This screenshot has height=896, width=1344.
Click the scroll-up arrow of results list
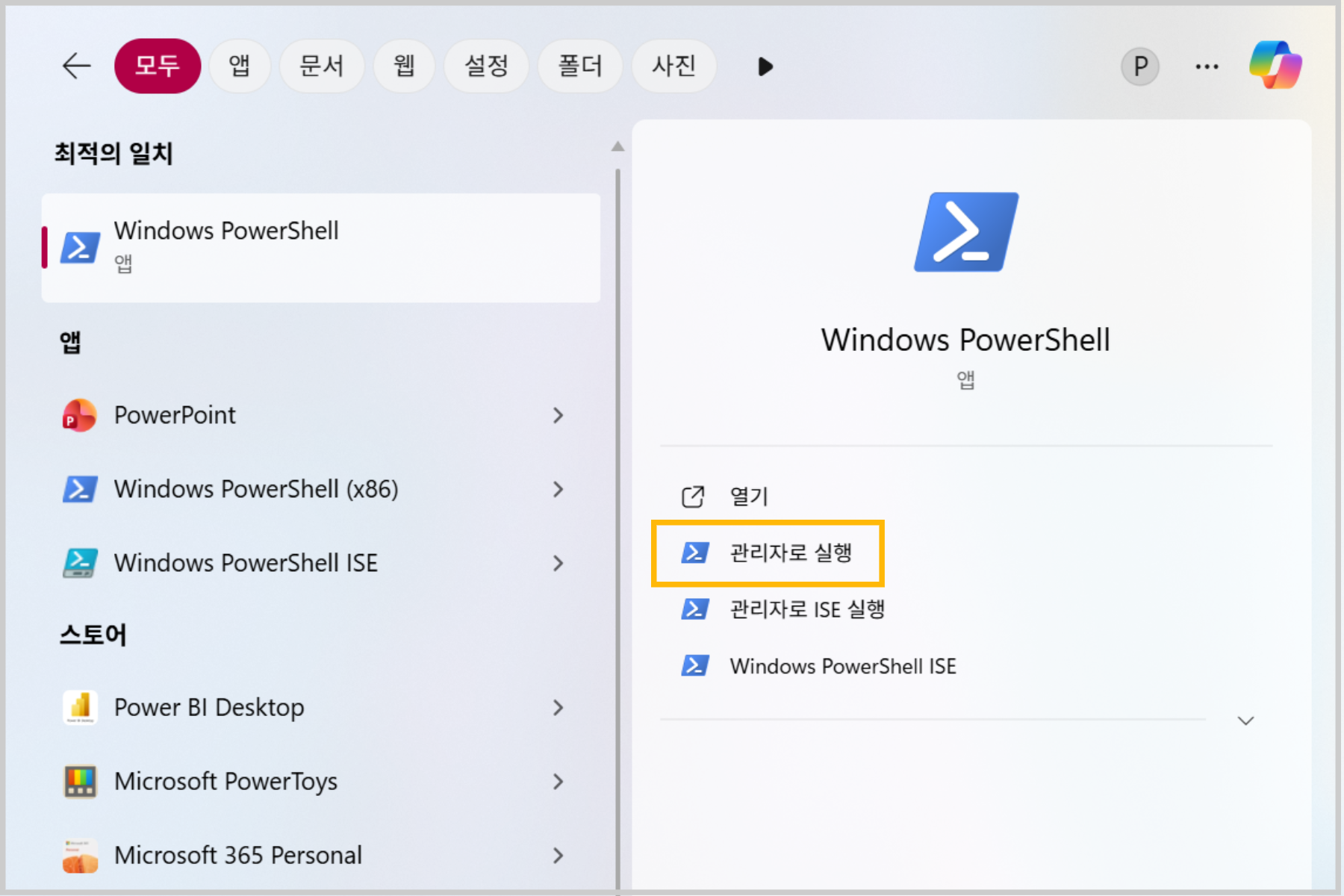pyautogui.click(x=617, y=146)
